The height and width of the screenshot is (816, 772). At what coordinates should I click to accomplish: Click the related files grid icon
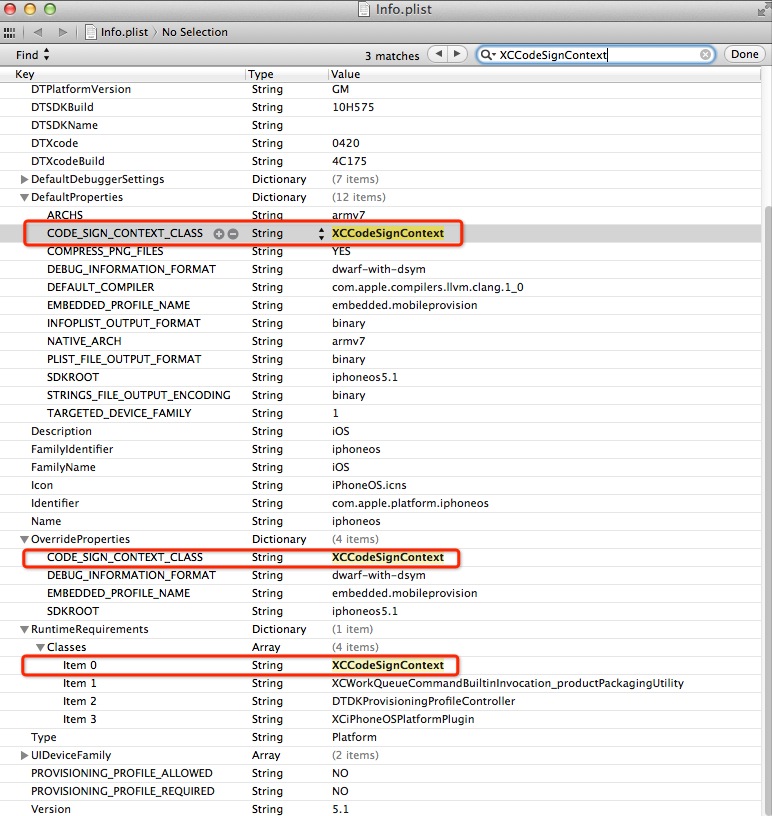(x=10, y=32)
